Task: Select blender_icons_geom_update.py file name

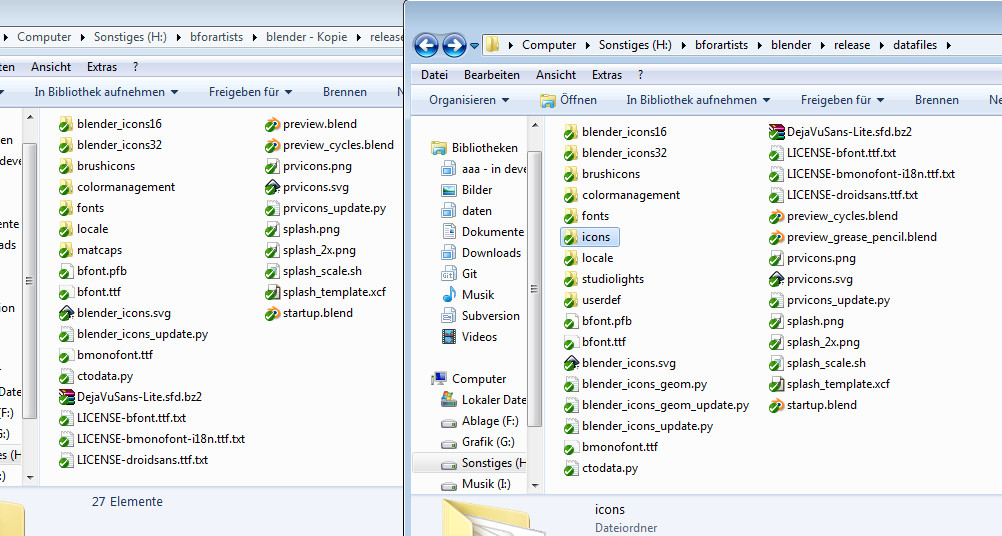Action: tap(665, 405)
